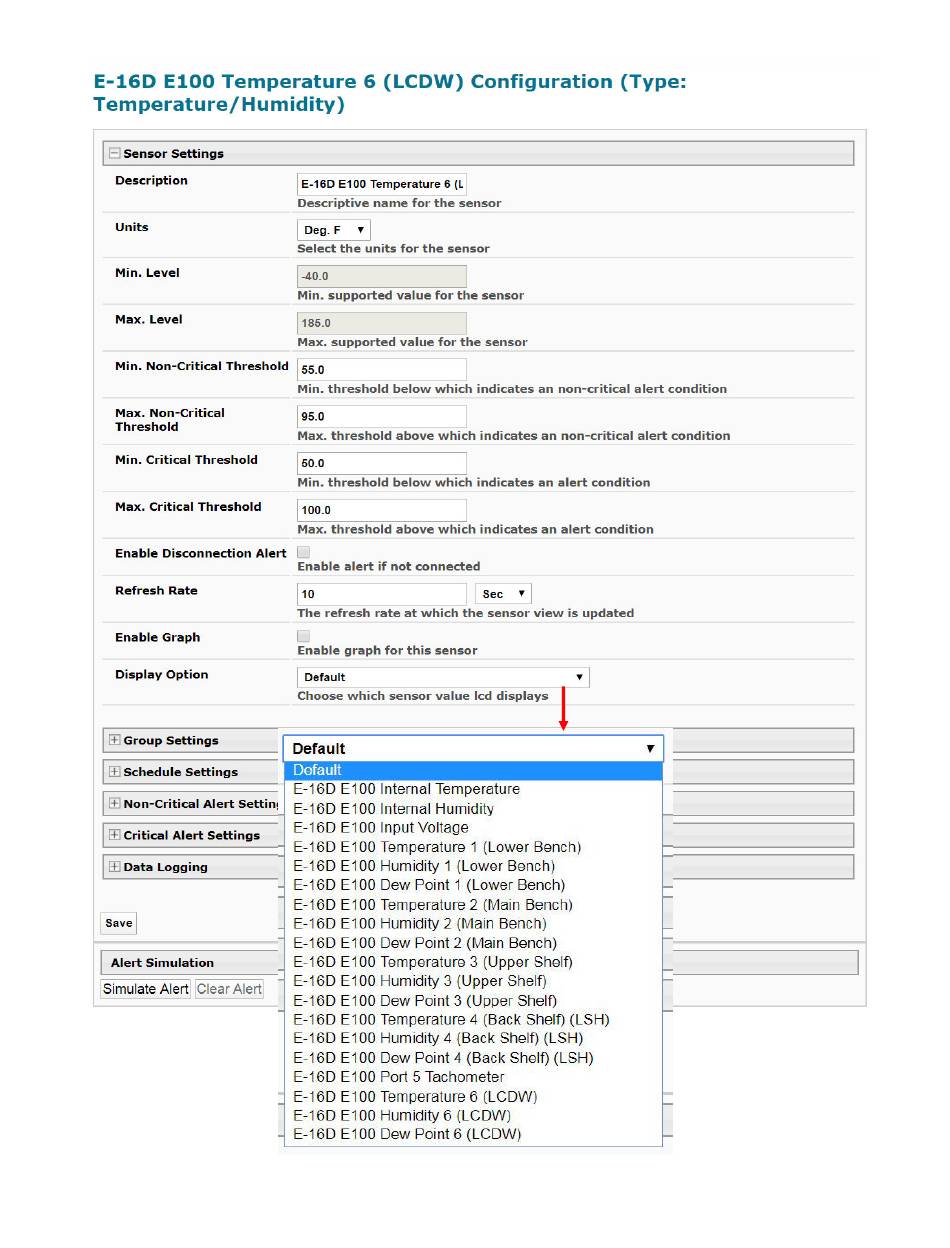The image size is (950, 1248).
Task: Enable the Disconnection Alert checkbox
Action: 304,552
